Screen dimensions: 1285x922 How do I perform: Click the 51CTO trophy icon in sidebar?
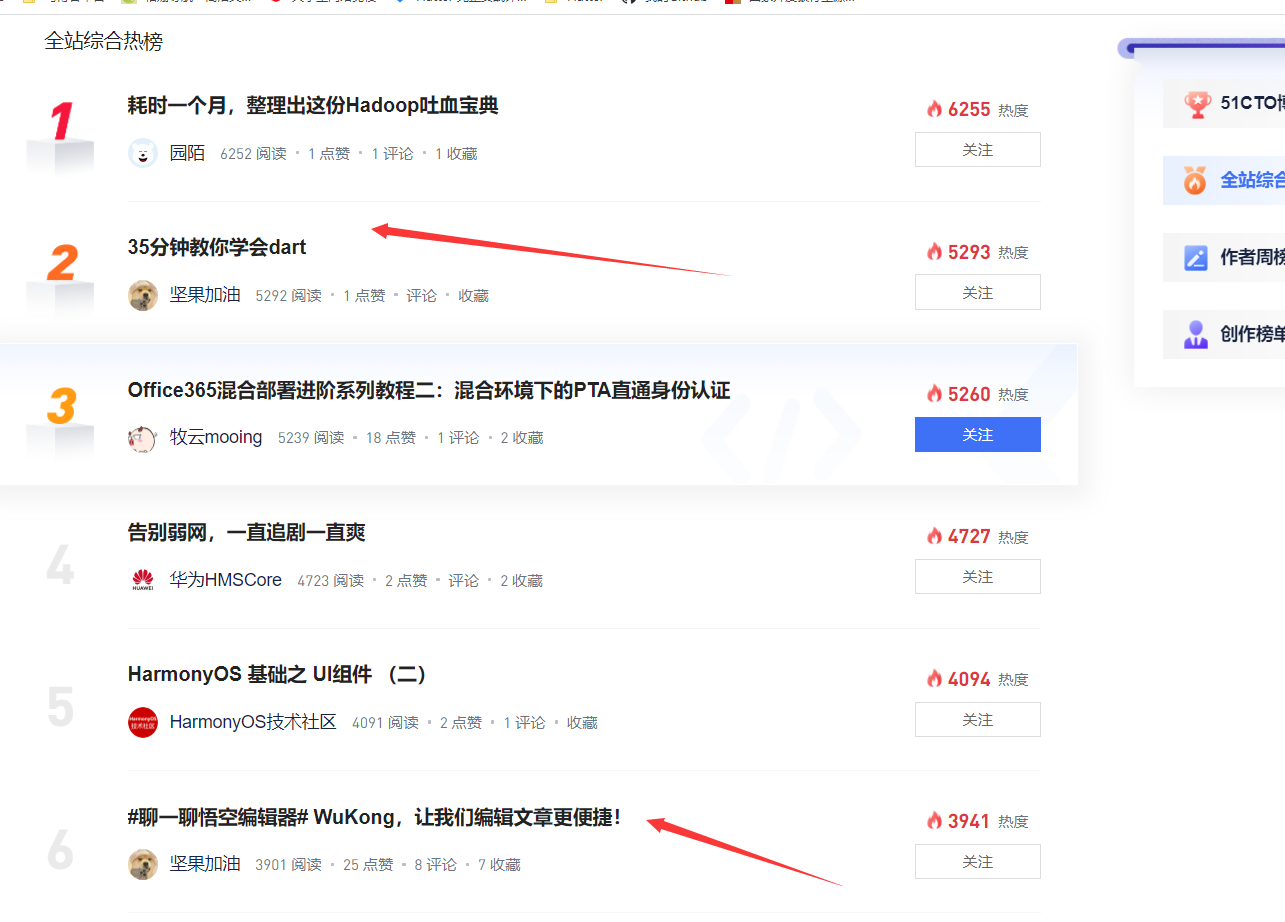click(x=1196, y=104)
